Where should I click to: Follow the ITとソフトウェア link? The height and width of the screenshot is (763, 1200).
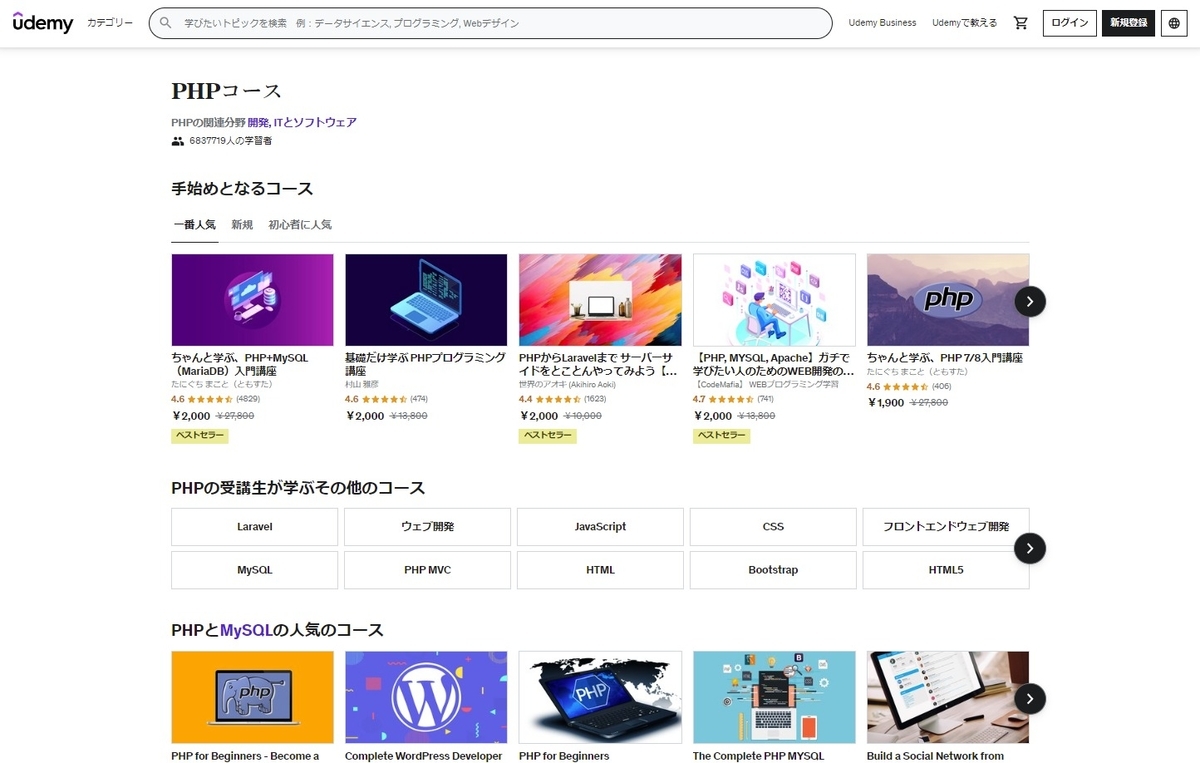tap(315, 122)
